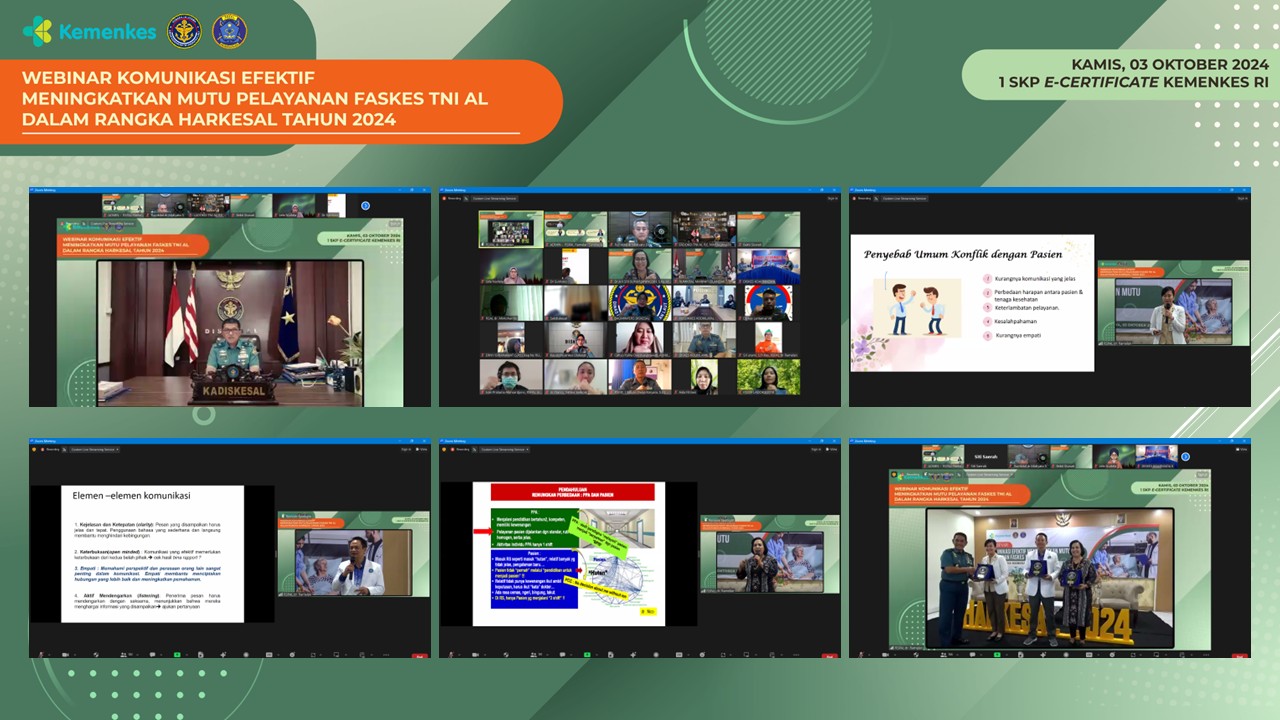The height and width of the screenshot is (720, 1280).
Task: Toggle video camera in group photo window toolbar
Action: tap(886, 654)
